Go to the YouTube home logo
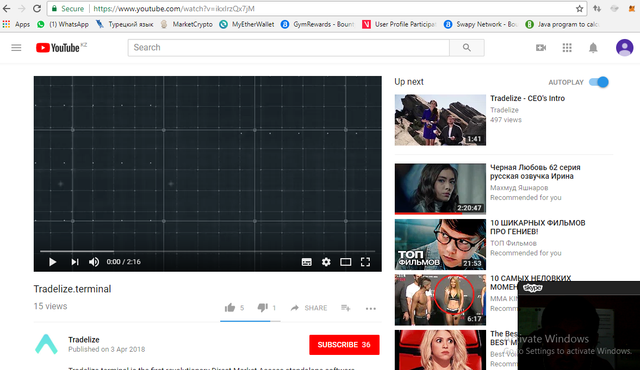The image size is (640, 370). (x=58, y=48)
